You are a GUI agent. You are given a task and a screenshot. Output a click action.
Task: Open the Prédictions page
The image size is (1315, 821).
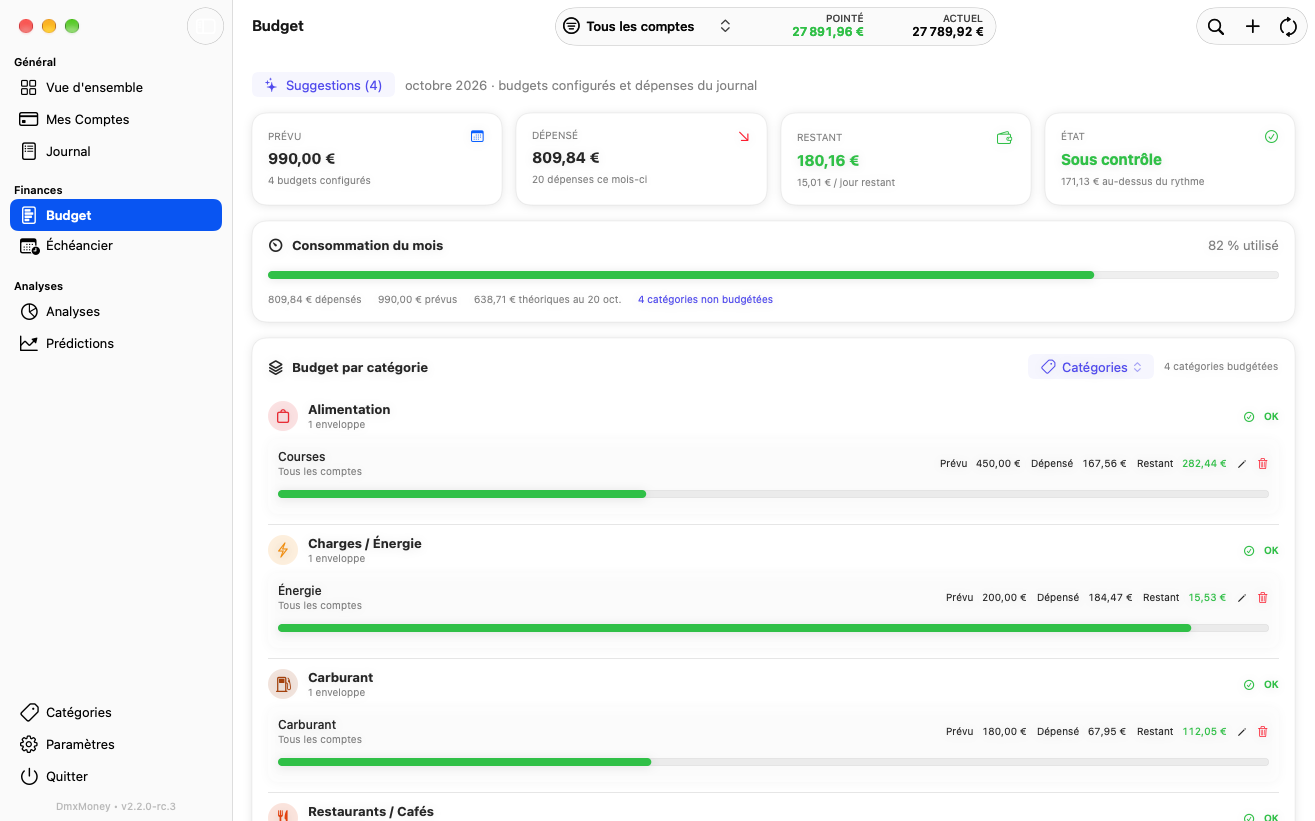pos(116,343)
